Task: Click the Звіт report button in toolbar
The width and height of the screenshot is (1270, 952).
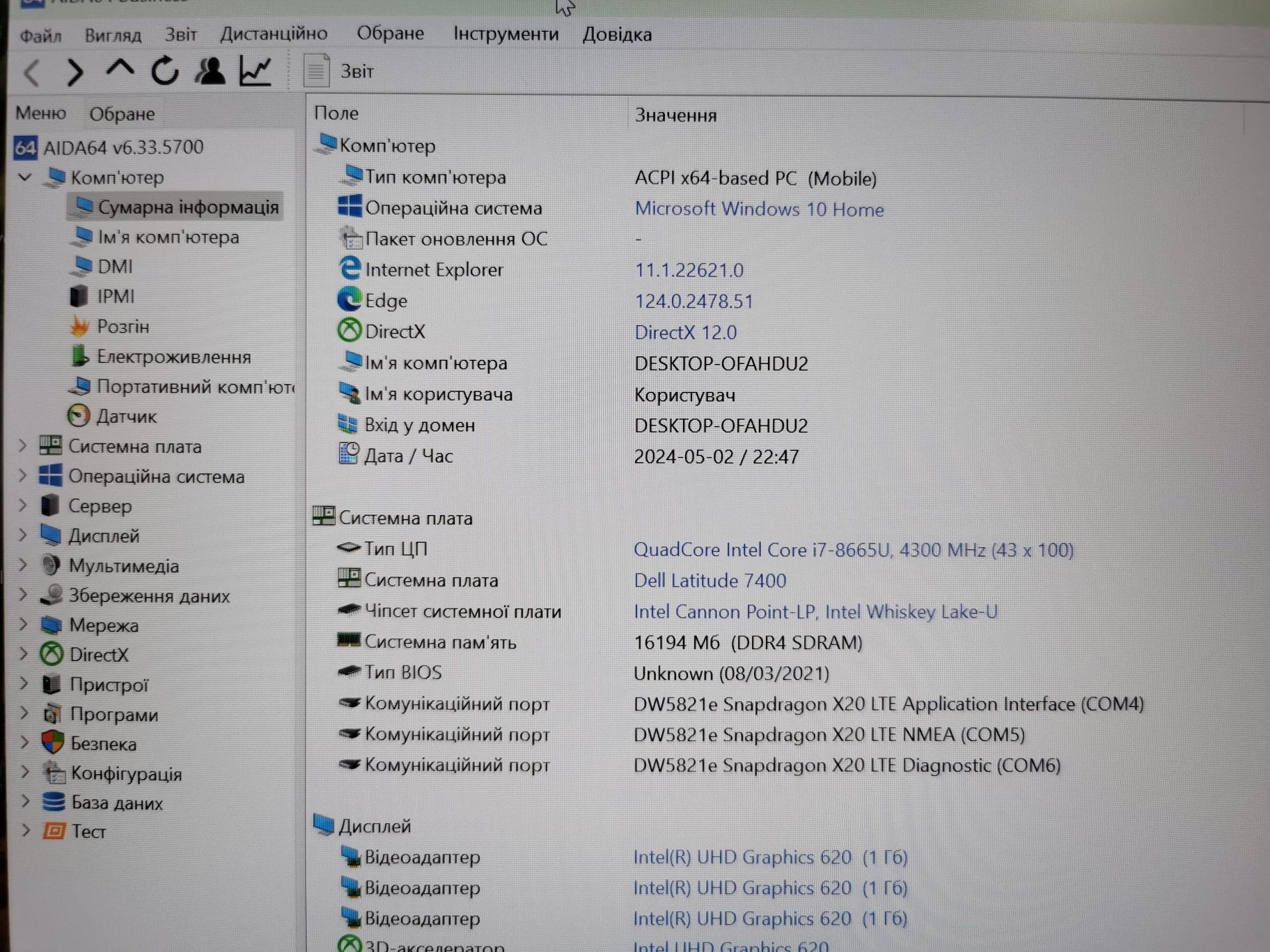Action: pyautogui.click(x=339, y=71)
